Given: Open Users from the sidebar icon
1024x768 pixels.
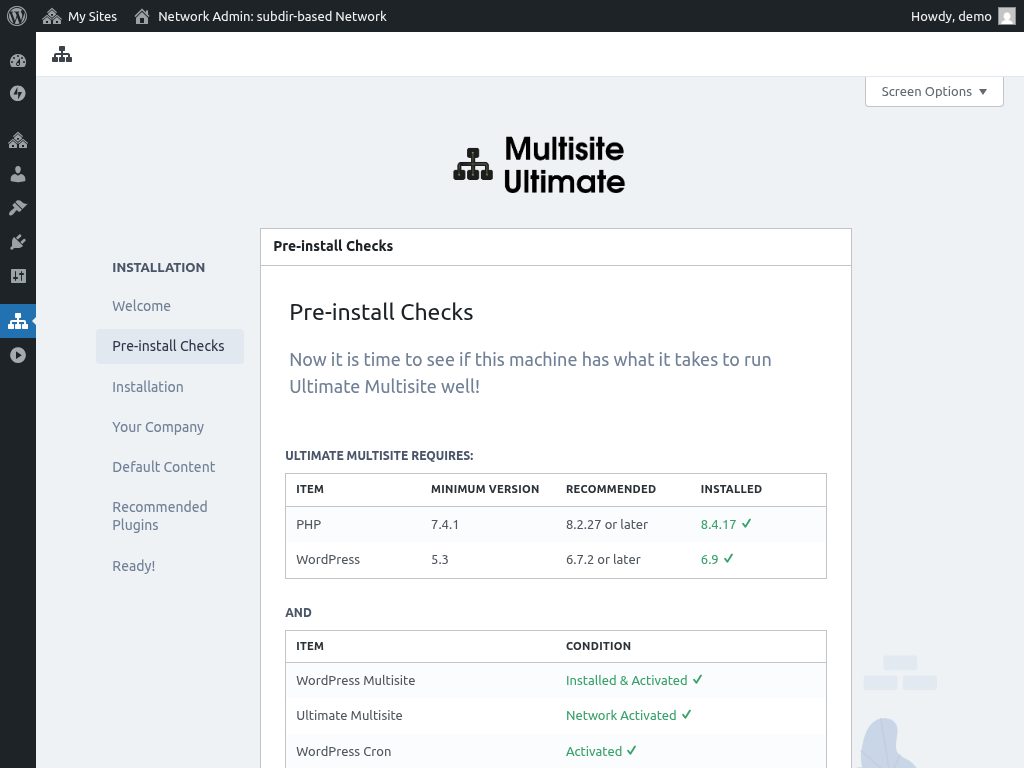Looking at the screenshot, I should tap(18, 174).
